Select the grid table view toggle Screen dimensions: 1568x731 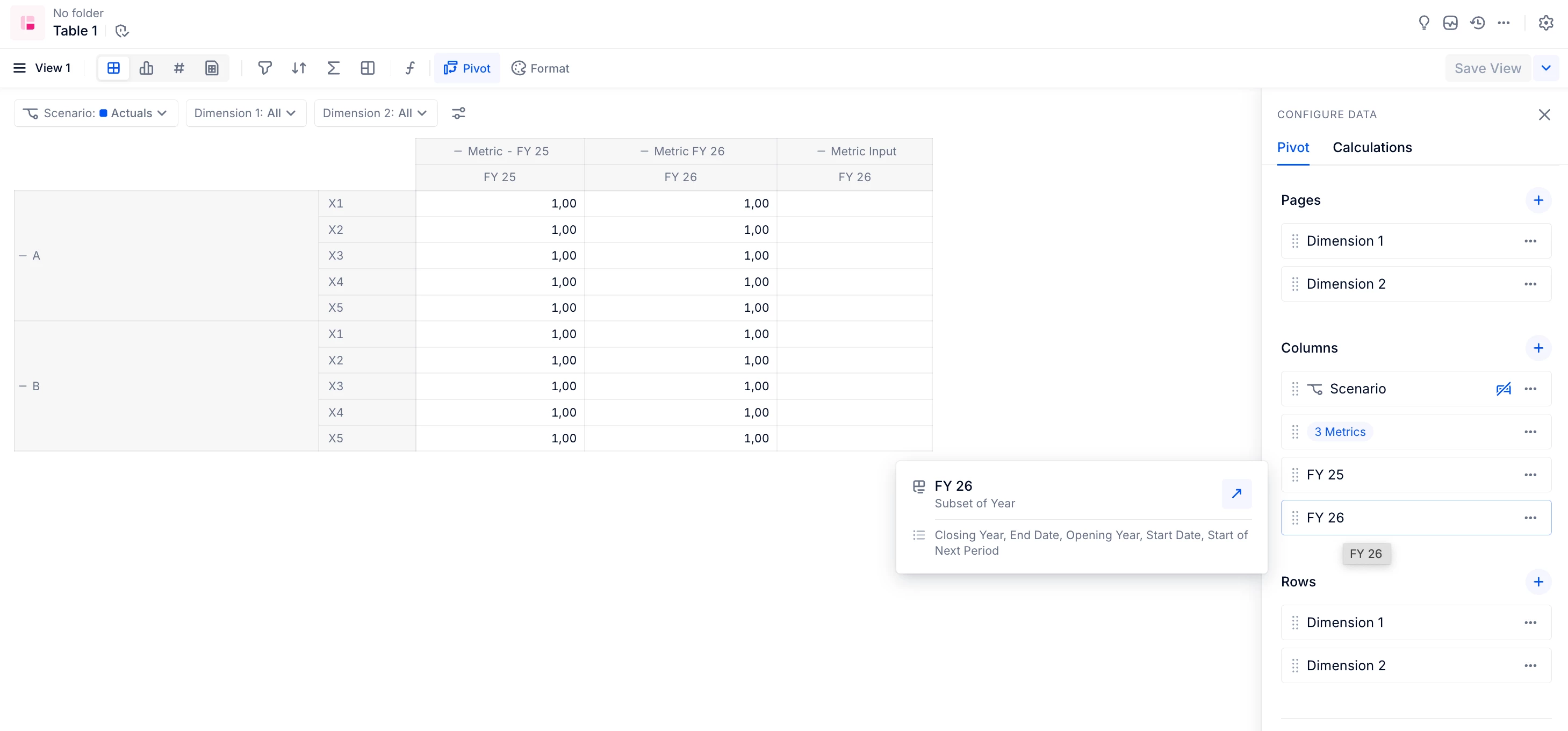[114, 68]
